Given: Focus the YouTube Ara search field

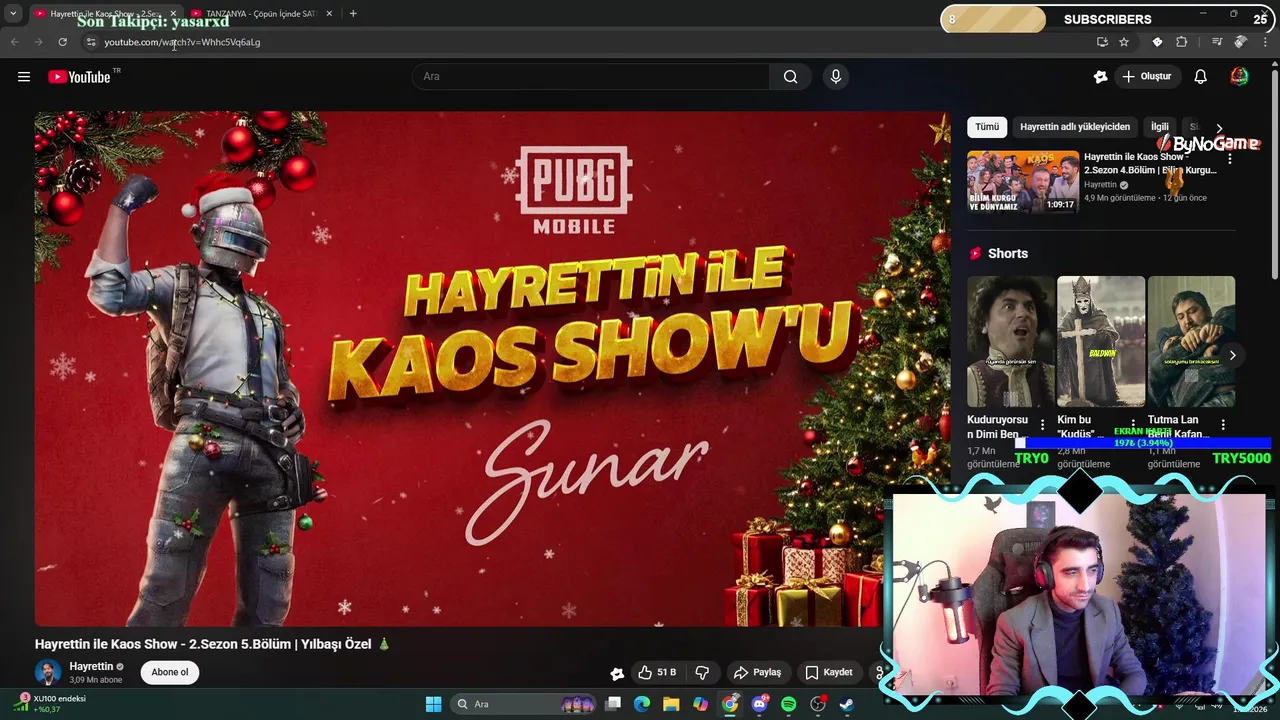Looking at the screenshot, I should click(x=591, y=77).
